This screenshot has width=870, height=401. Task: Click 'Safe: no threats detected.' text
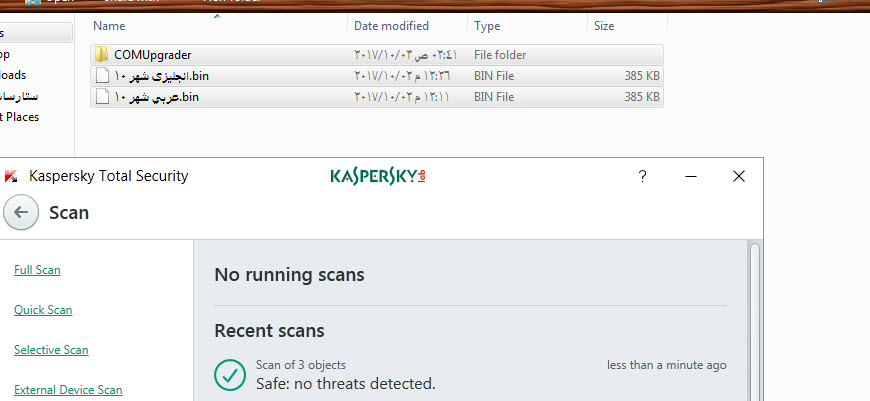click(346, 383)
